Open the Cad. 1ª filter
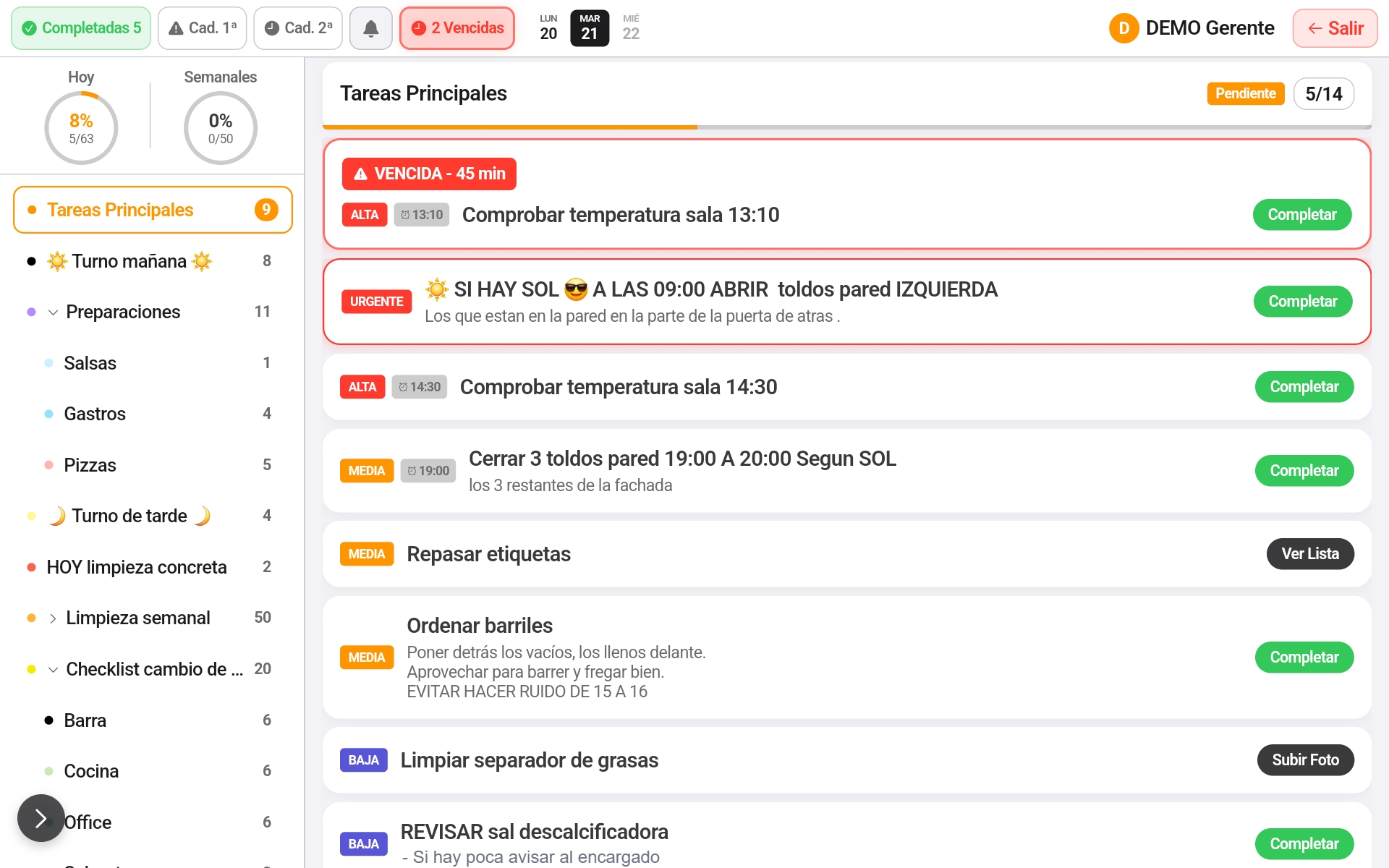Screen dimensions: 1389x868 click(x=203, y=28)
